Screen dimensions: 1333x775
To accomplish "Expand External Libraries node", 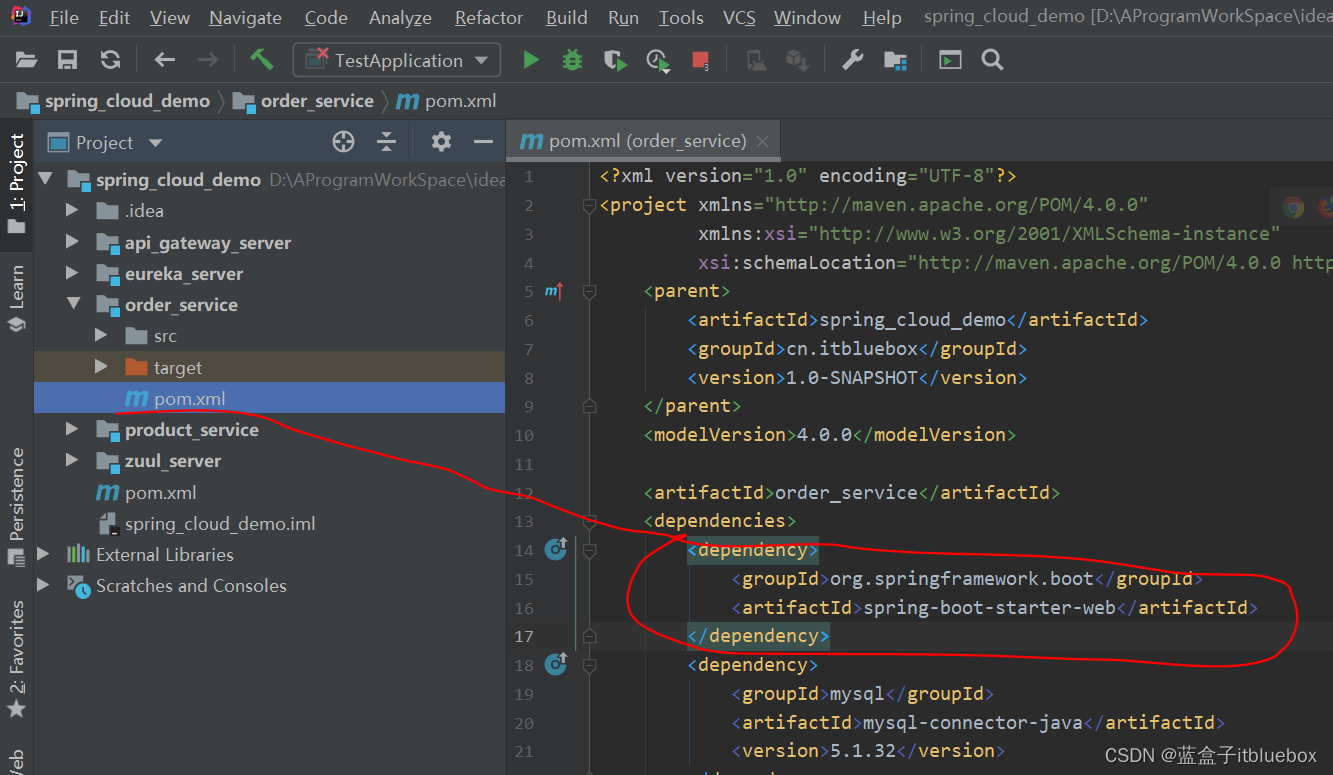I will 44,554.
